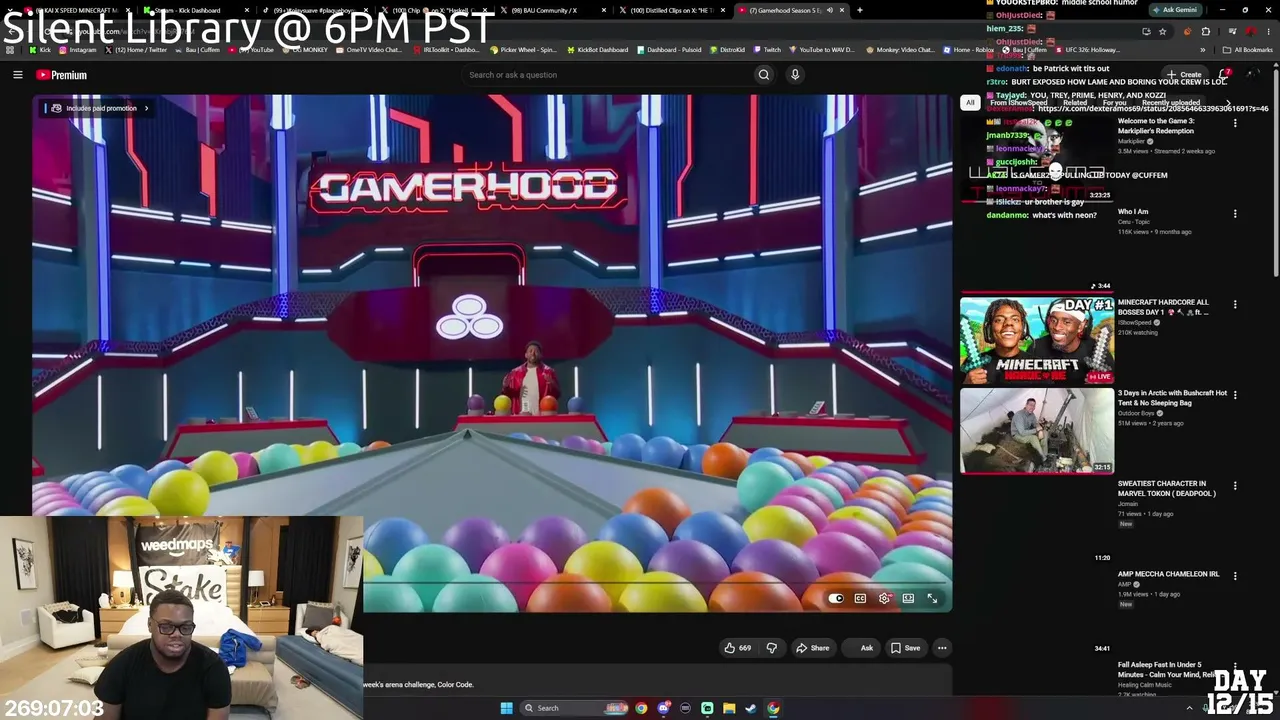This screenshot has height=720, width=1280.
Task: Open options for Markiplier's Redemption video
Action: pos(1235,123)
